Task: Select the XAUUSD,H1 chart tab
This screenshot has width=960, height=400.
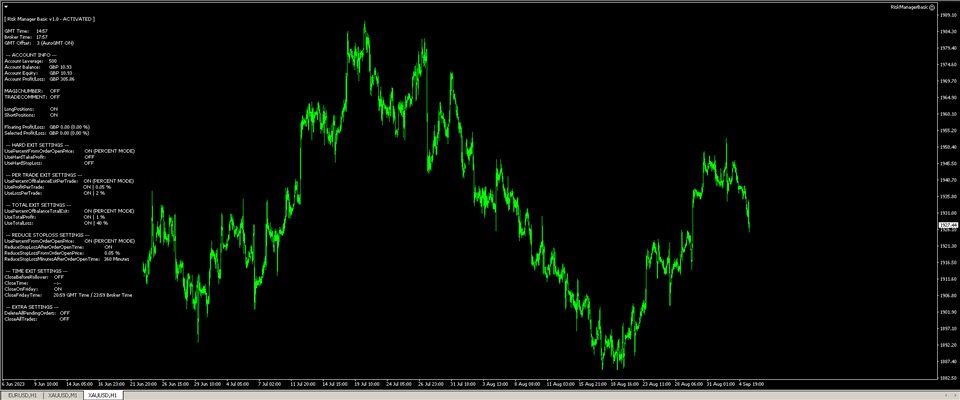Action: [x=105, y=396]
